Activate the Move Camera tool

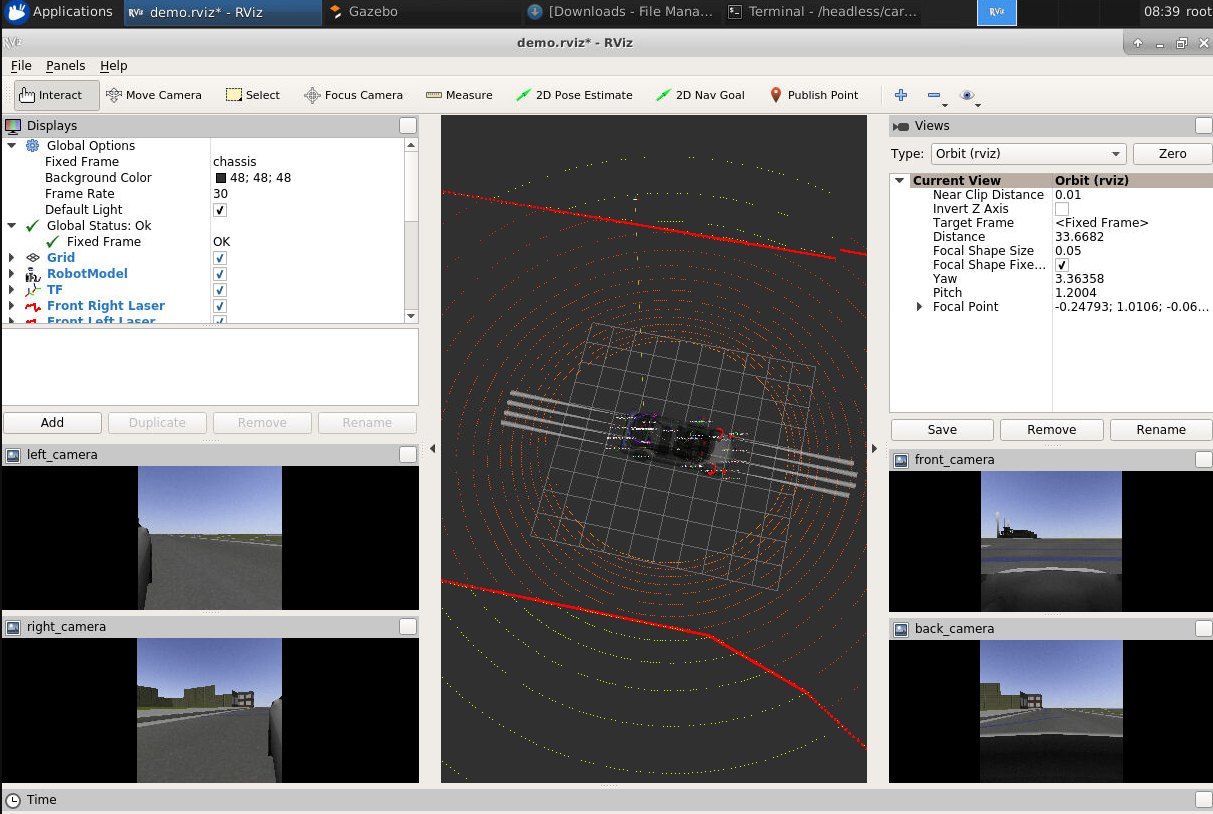click(x=154, y=95)
